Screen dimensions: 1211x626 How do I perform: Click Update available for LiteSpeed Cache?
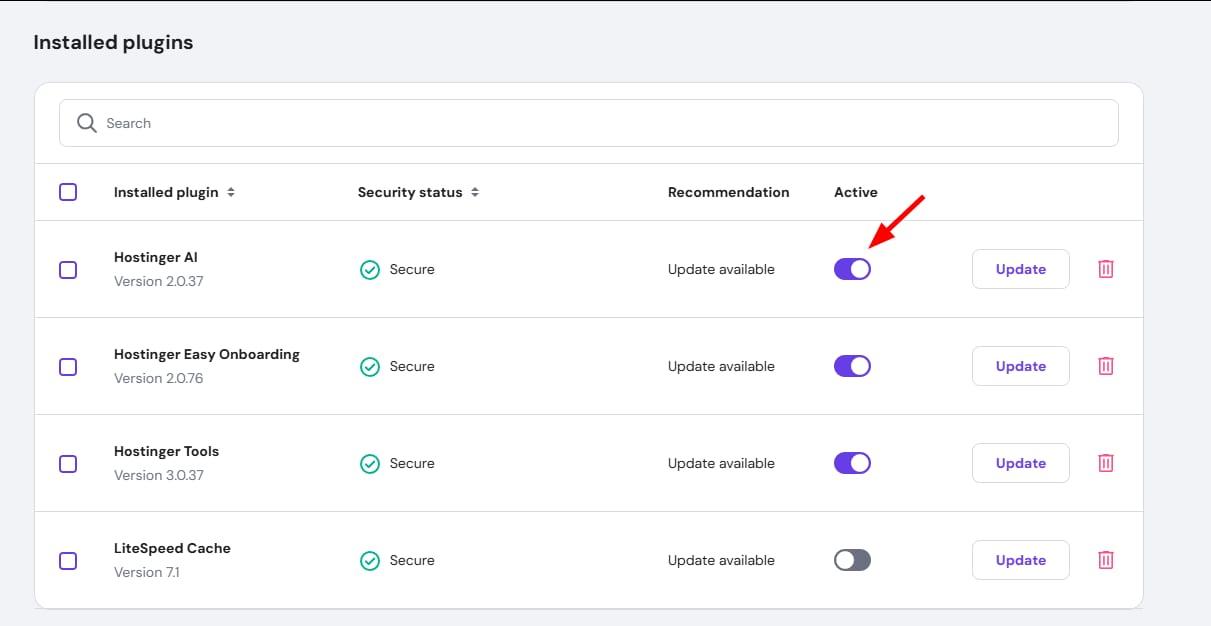(x=721, y=560)
